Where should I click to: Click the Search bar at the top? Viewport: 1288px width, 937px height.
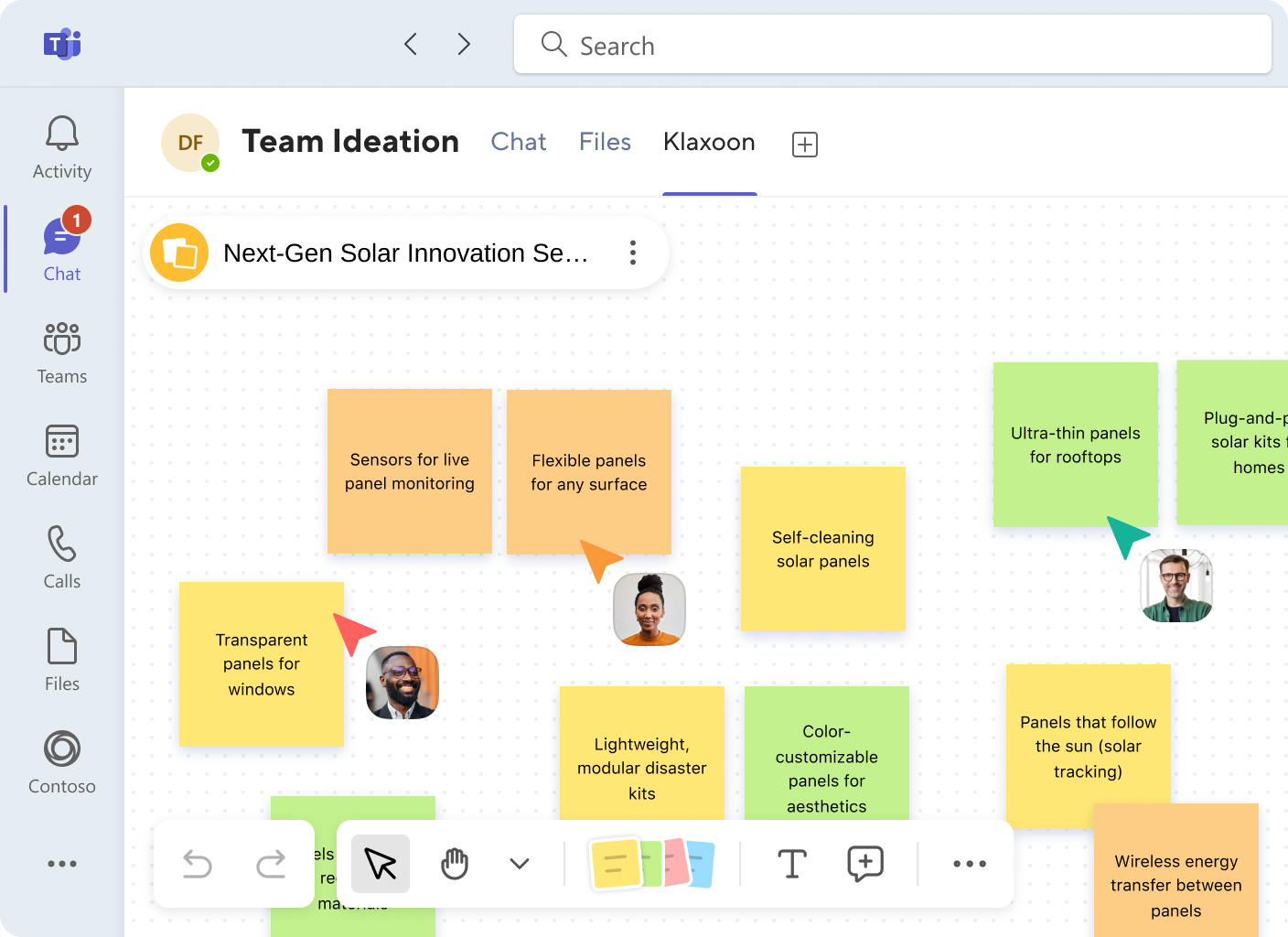tap(892, 44)
